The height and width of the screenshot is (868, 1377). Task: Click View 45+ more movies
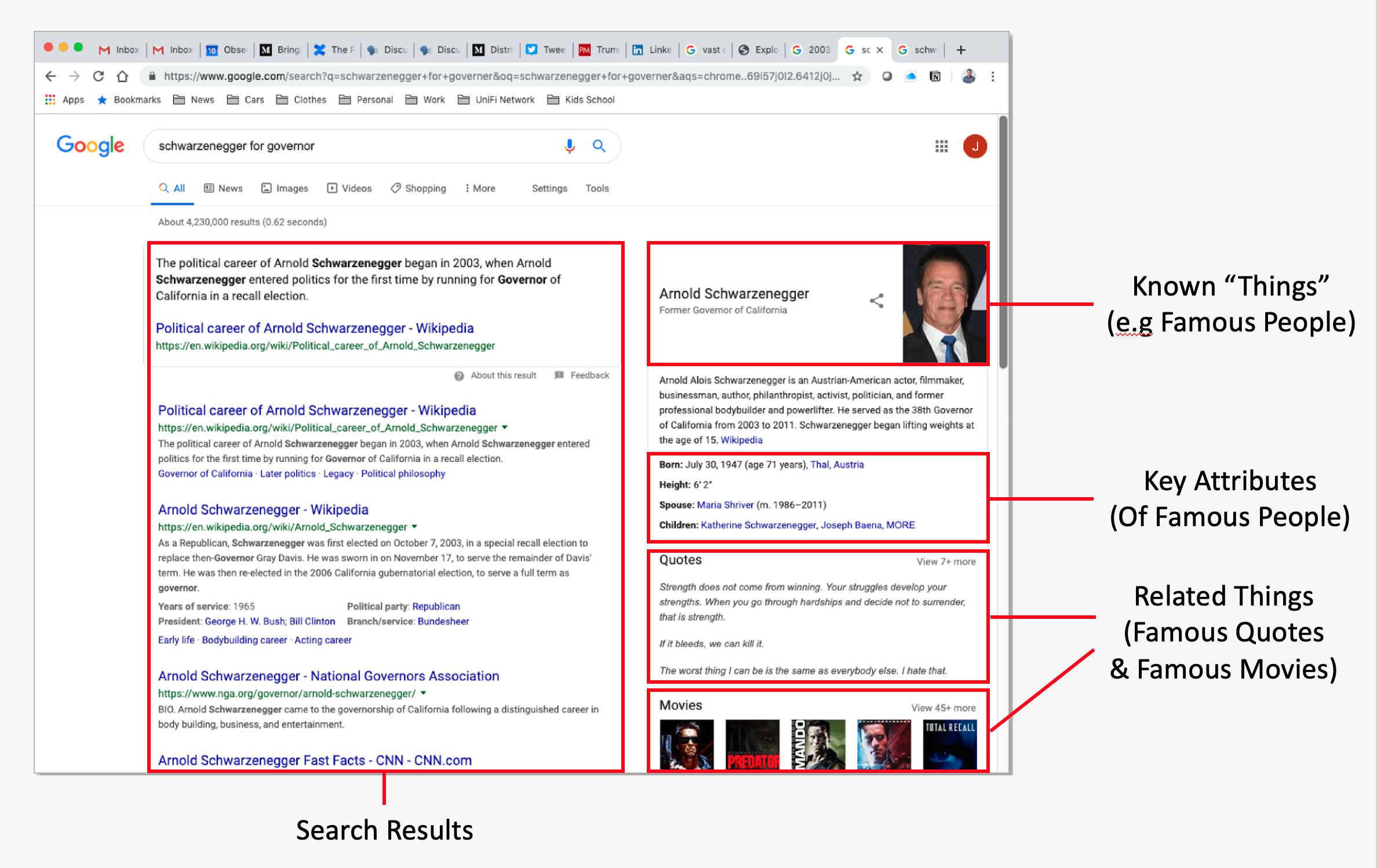943,707
